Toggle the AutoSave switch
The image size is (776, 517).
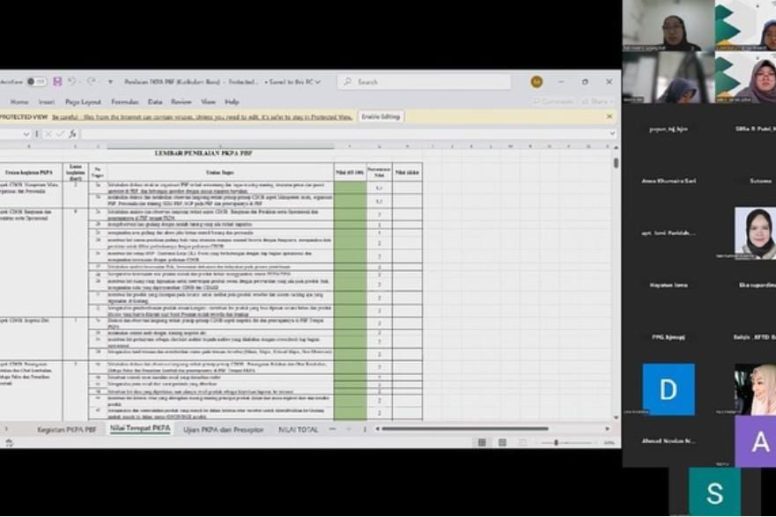(x=36, y=82)
